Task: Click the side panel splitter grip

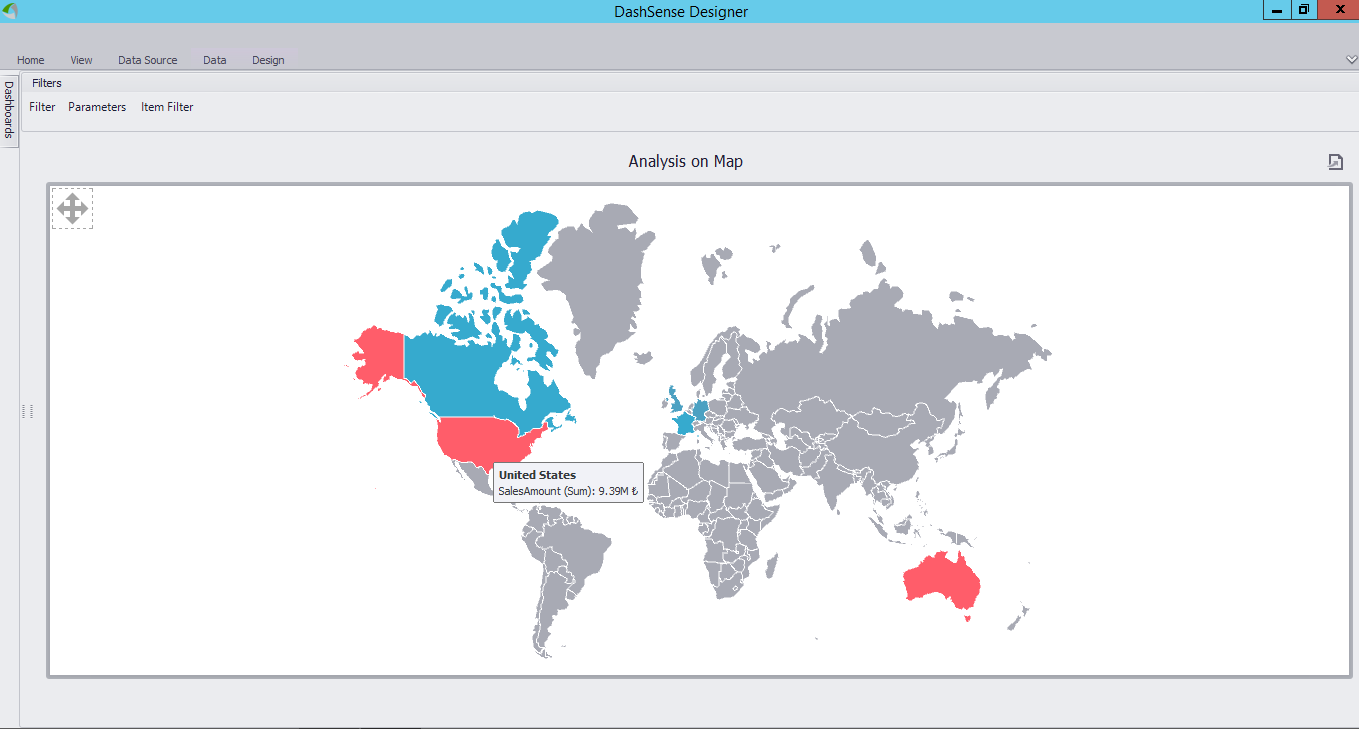Action: tap(28, 412)
